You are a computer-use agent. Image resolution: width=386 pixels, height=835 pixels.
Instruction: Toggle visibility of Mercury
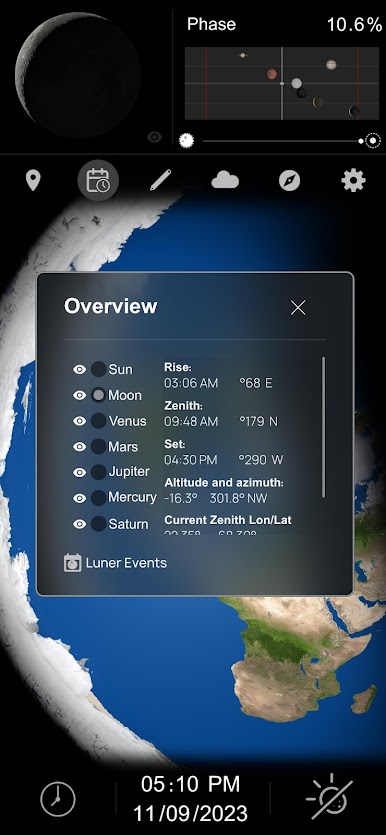pos(79,498)
